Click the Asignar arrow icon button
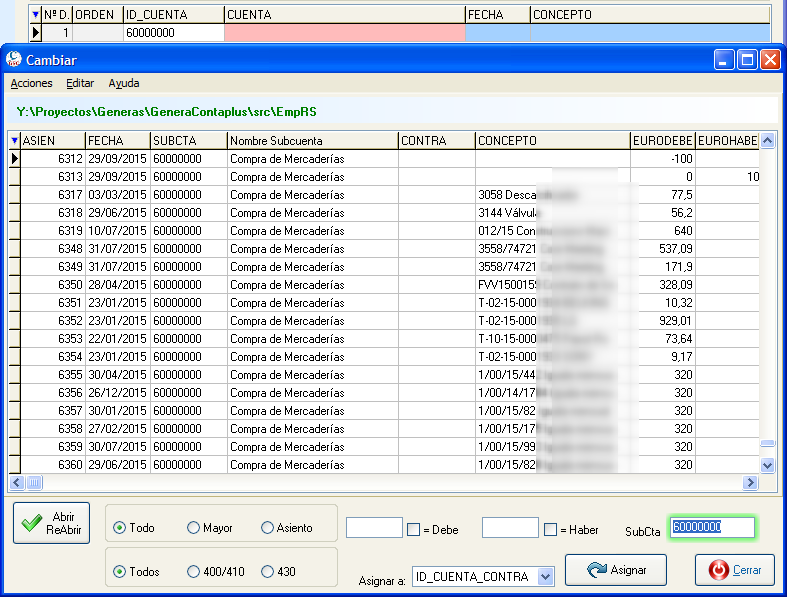This screenshot has height=597, width=787. [616, 570]
